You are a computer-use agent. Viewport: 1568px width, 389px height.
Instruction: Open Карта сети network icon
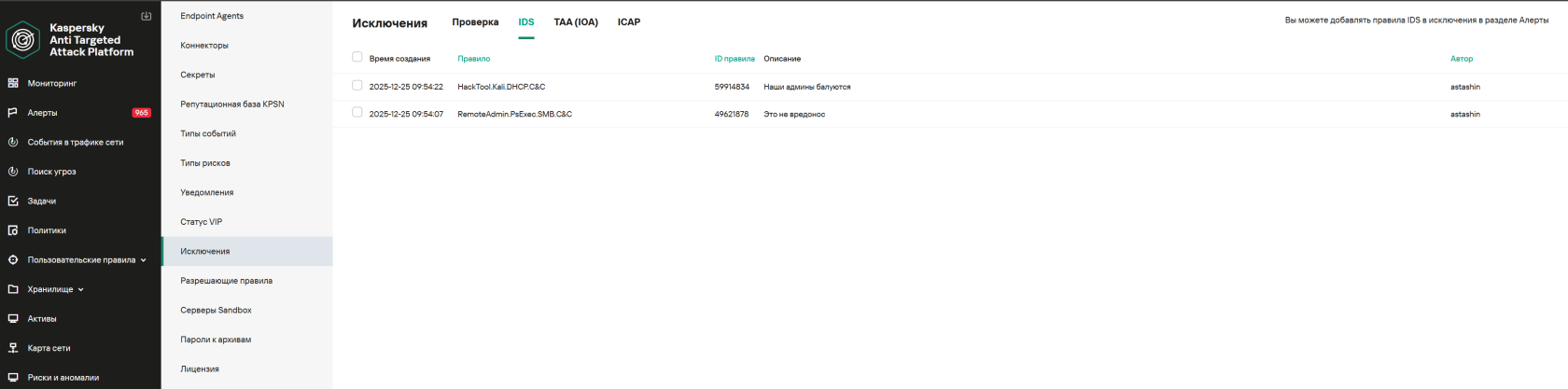pos(13,348)
